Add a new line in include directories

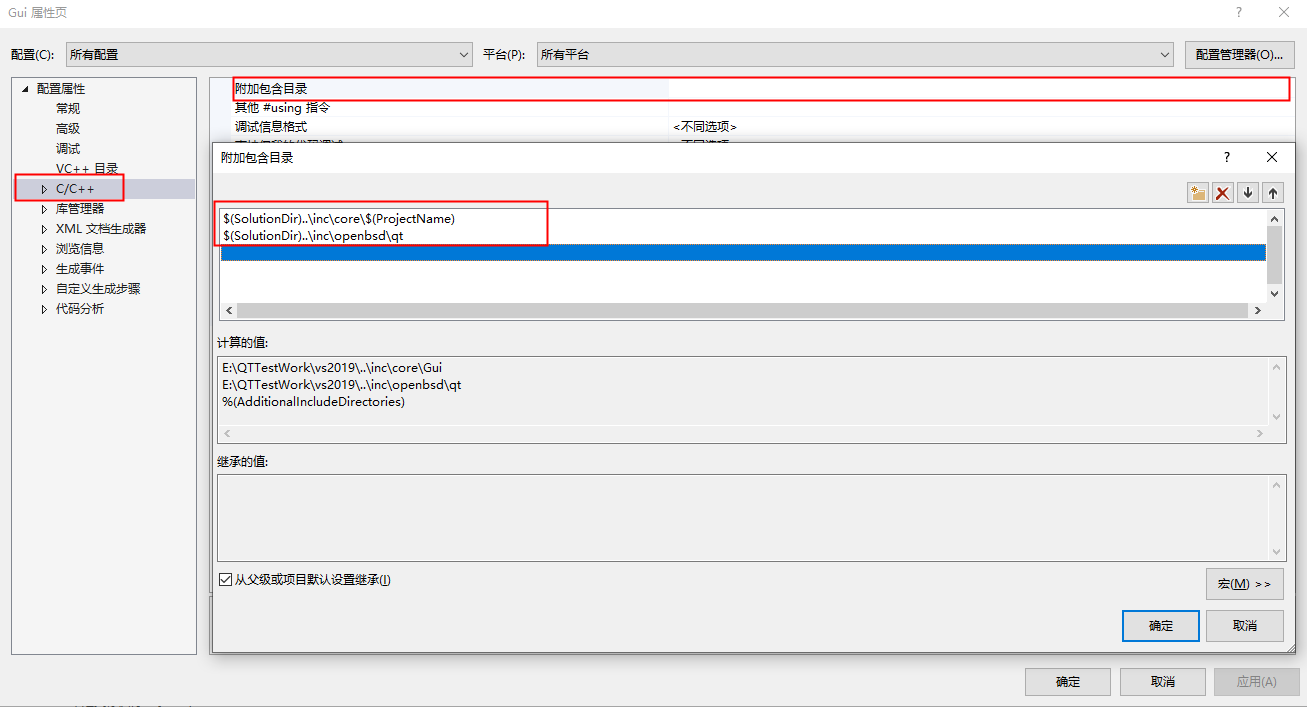tap(1197, 193)
